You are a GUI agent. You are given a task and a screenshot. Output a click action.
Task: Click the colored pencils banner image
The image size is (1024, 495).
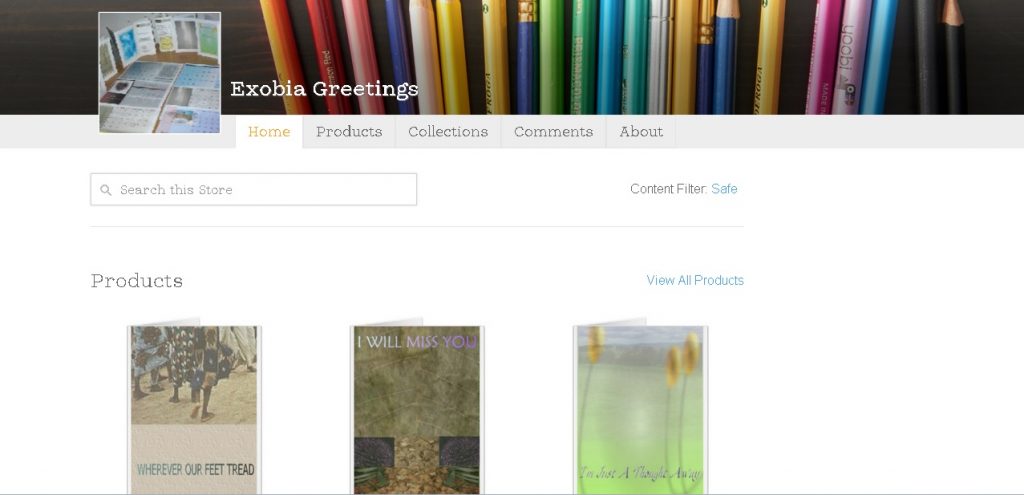click(x=620, y=57)
